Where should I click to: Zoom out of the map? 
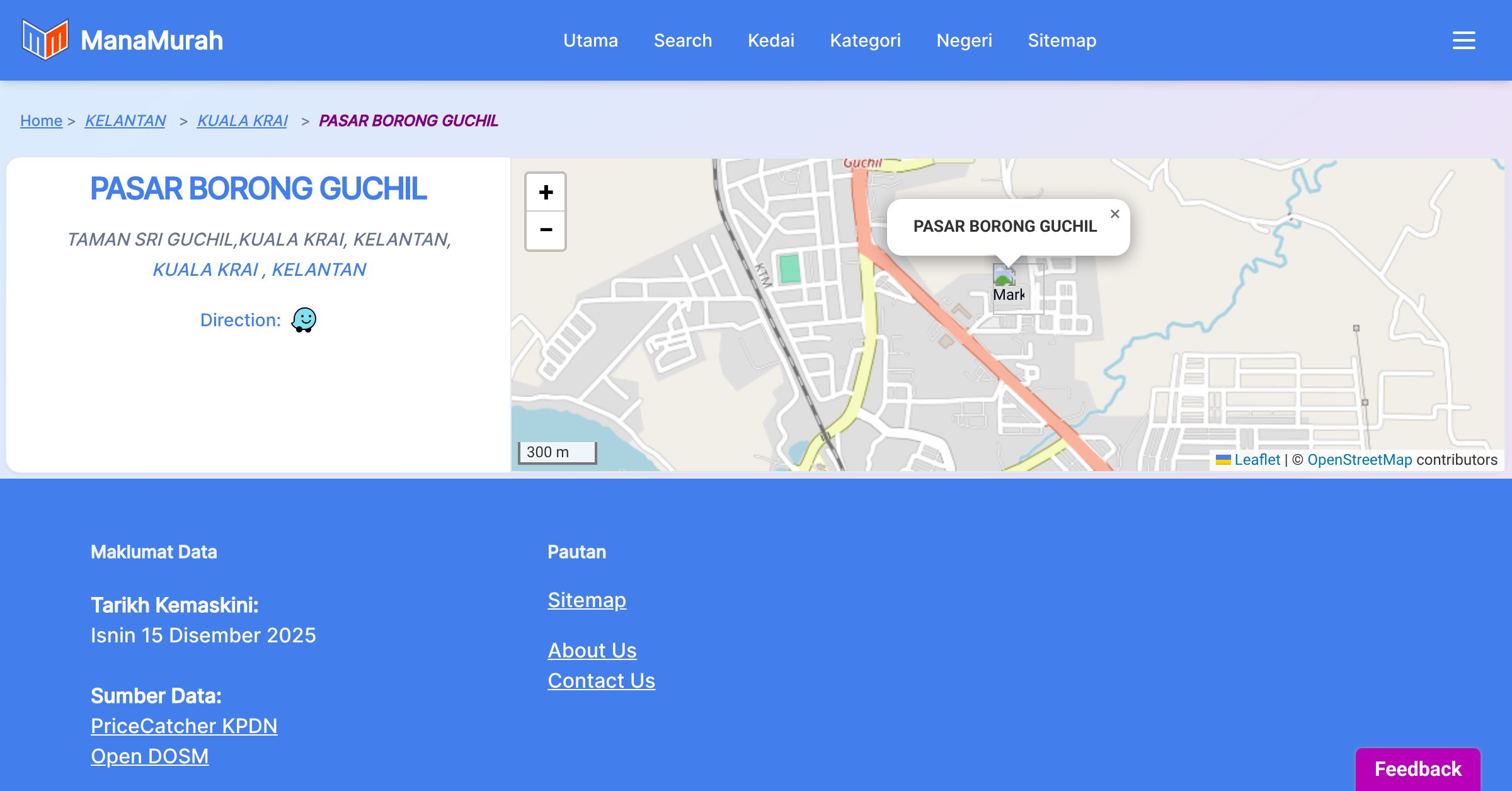[x=546, y=230]
